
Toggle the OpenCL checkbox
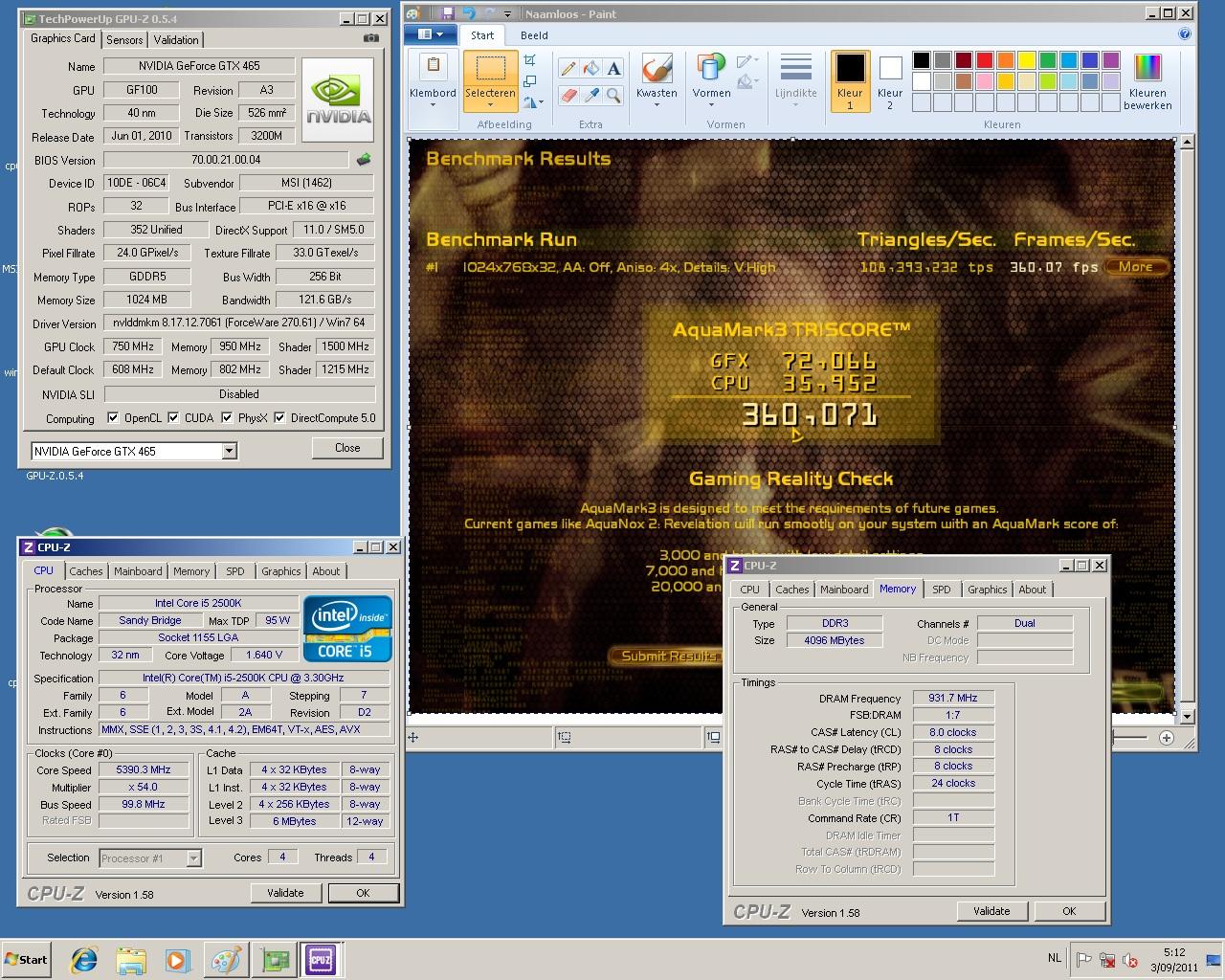[113, 417]
